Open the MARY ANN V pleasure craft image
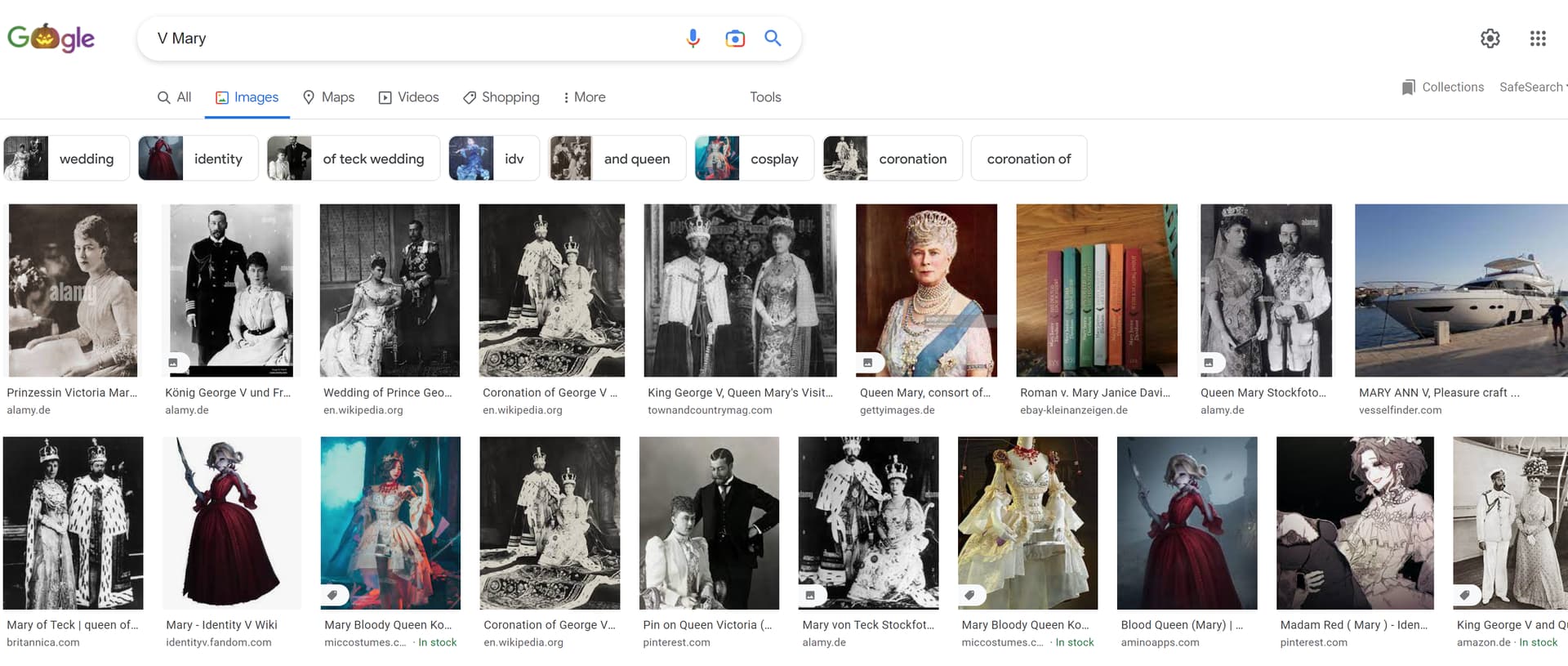1568x666 pixels. coord(1461,290)
